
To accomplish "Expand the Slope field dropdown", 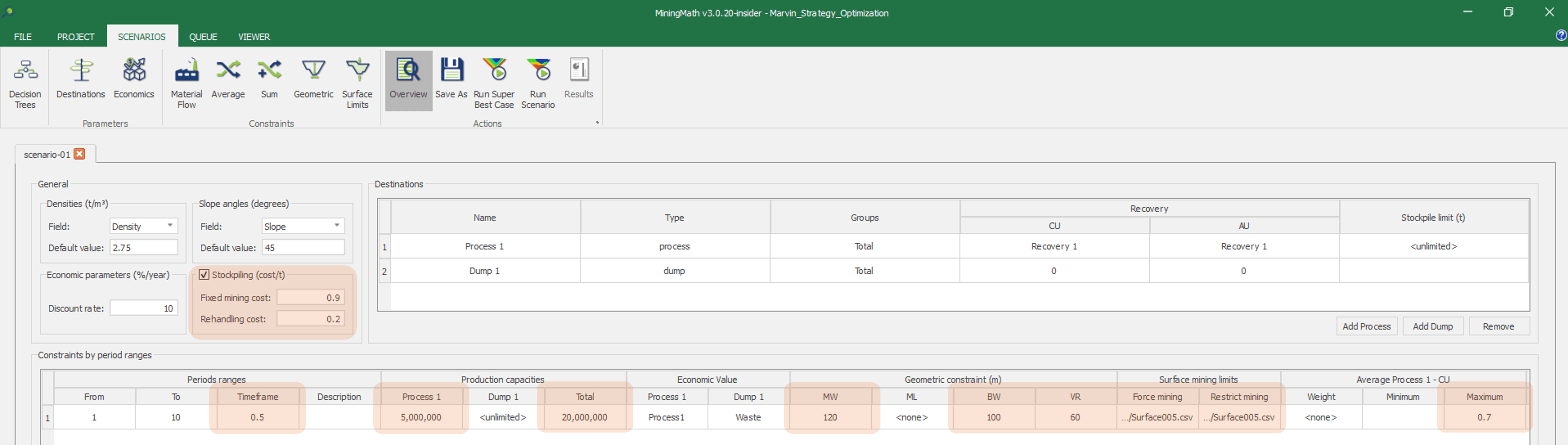I will coord(336,226).
